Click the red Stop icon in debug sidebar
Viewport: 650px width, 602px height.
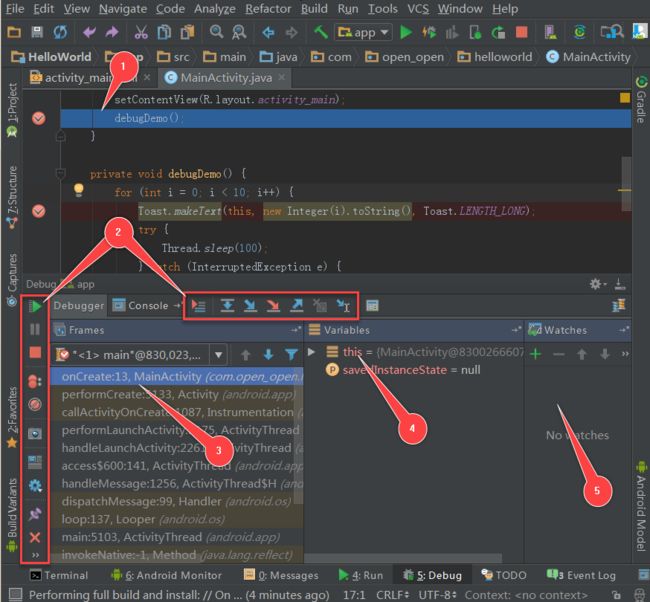pos(35,352)
